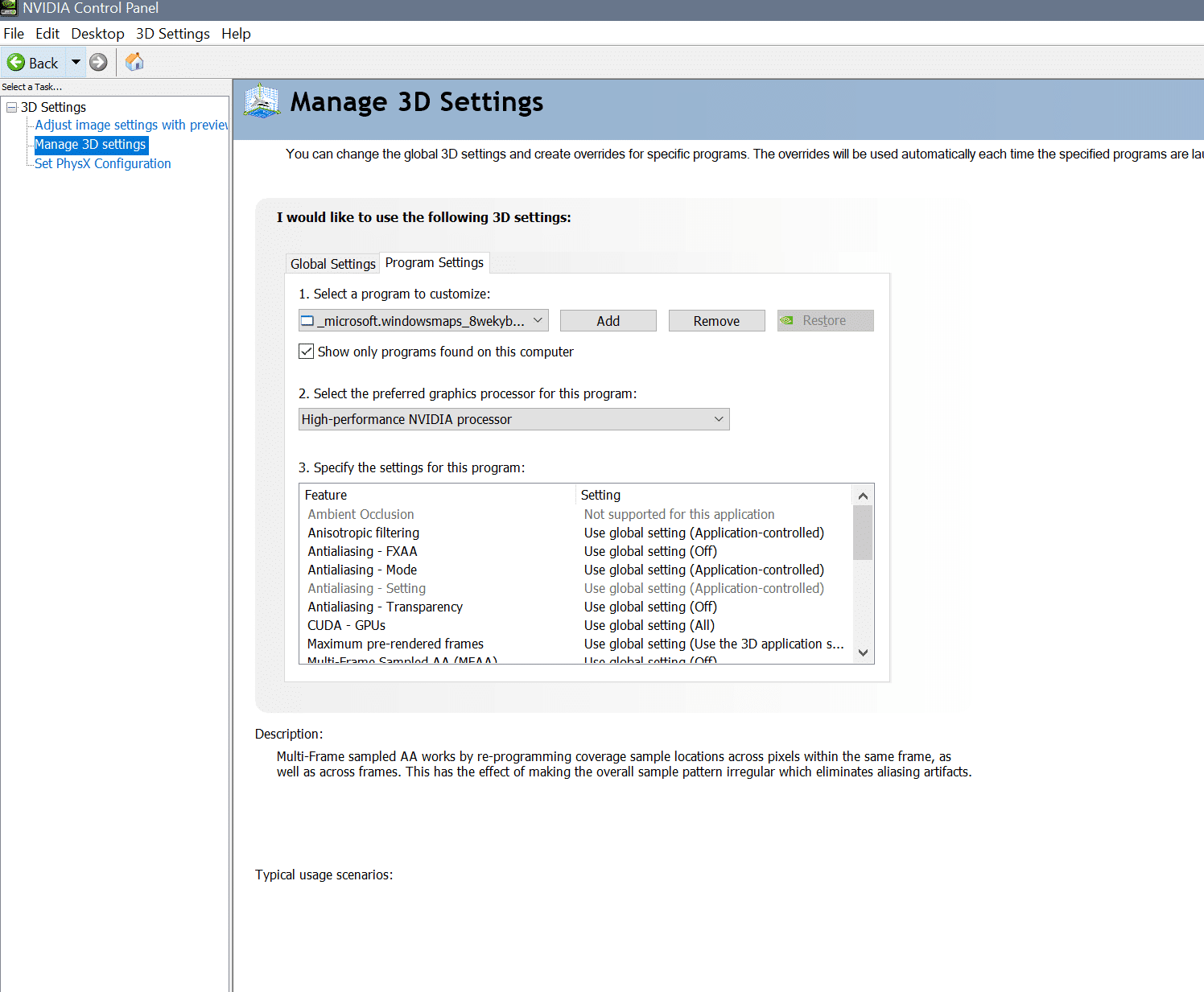The width and height of the screenshot is (1204, 992).
Task: Click Antialiasing - FXAA setting value
Action: click(x=650, y=551)
